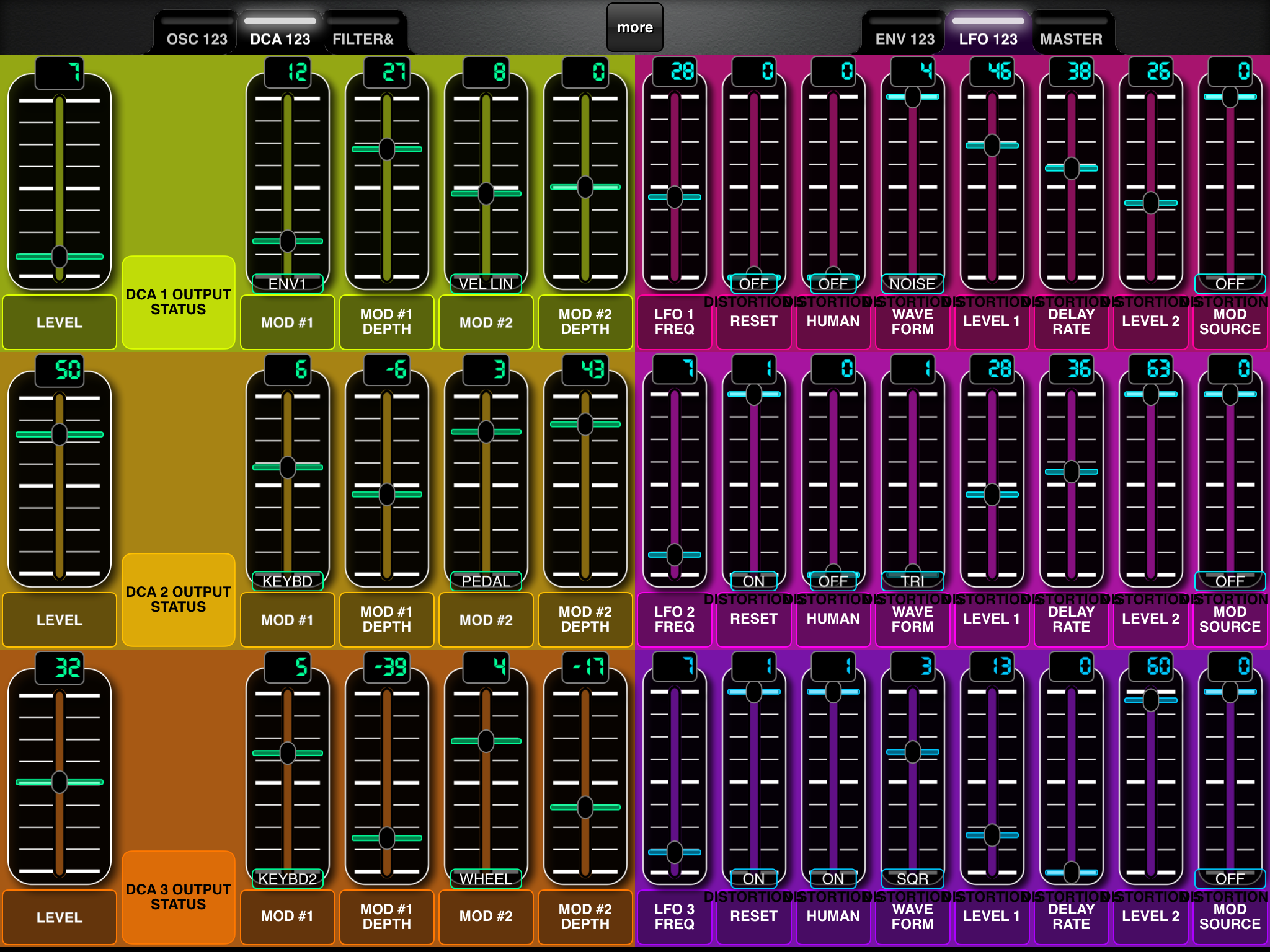Click the DCA 1 LEVEL slider knob

[60, 256]
